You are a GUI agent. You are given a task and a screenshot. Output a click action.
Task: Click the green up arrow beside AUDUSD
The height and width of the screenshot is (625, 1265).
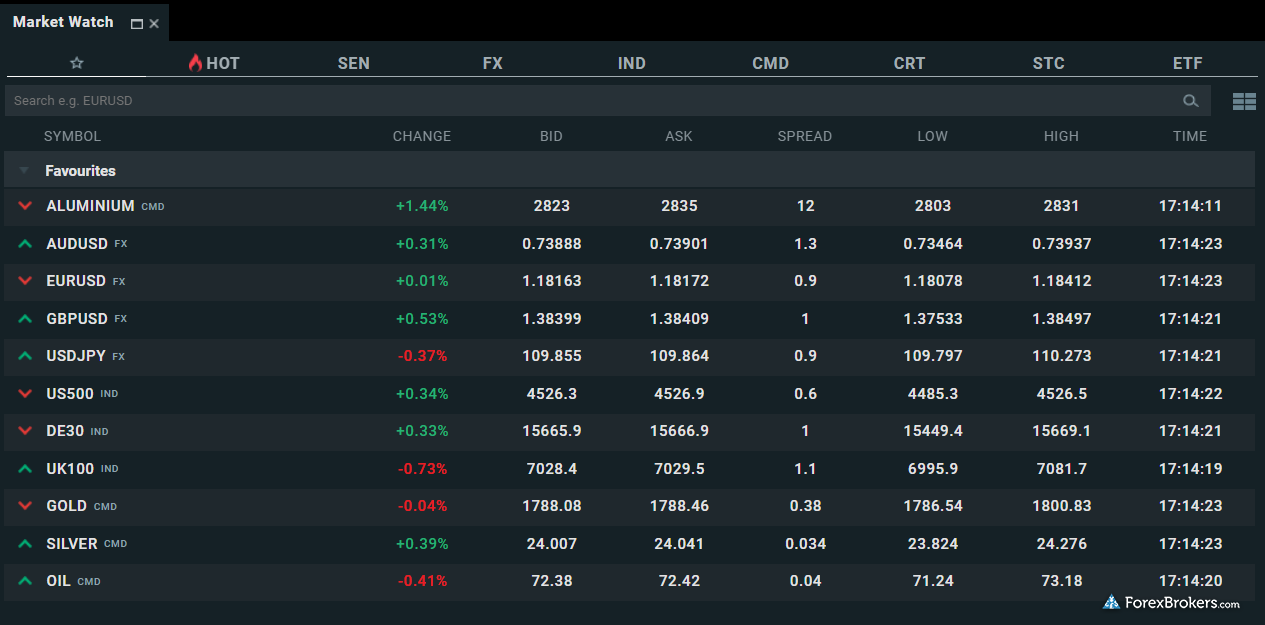[x=25, y=244]
